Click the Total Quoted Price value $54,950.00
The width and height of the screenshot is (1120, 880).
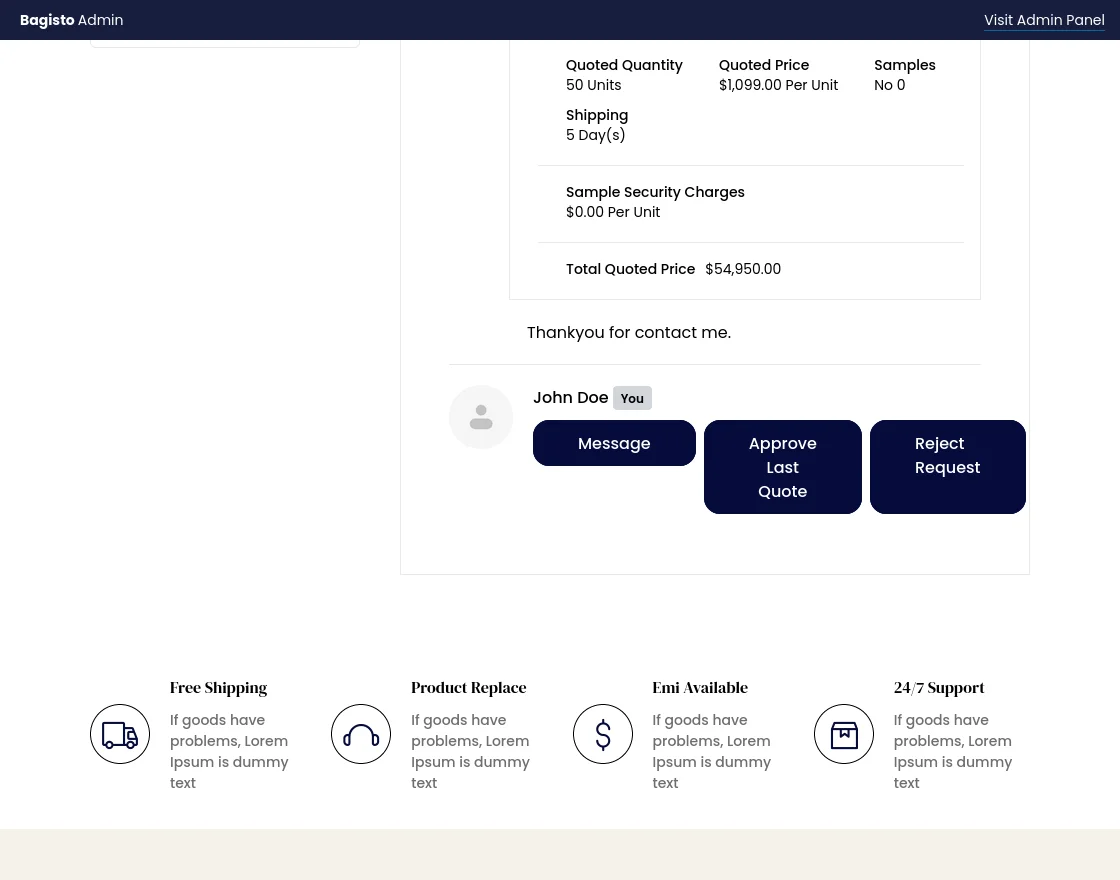point(743,269)
